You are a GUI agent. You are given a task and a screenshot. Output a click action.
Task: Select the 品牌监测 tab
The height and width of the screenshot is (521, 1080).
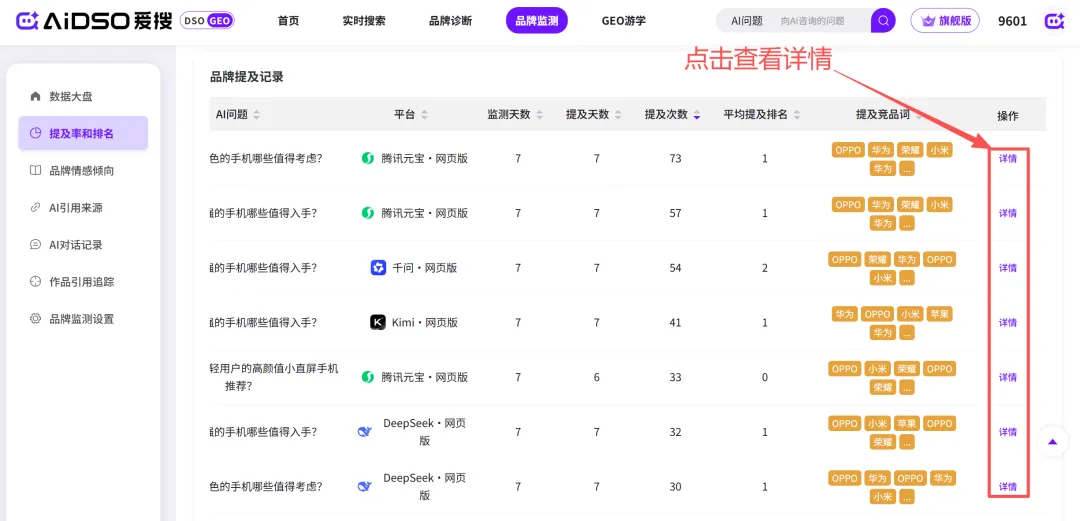point(537,21)
